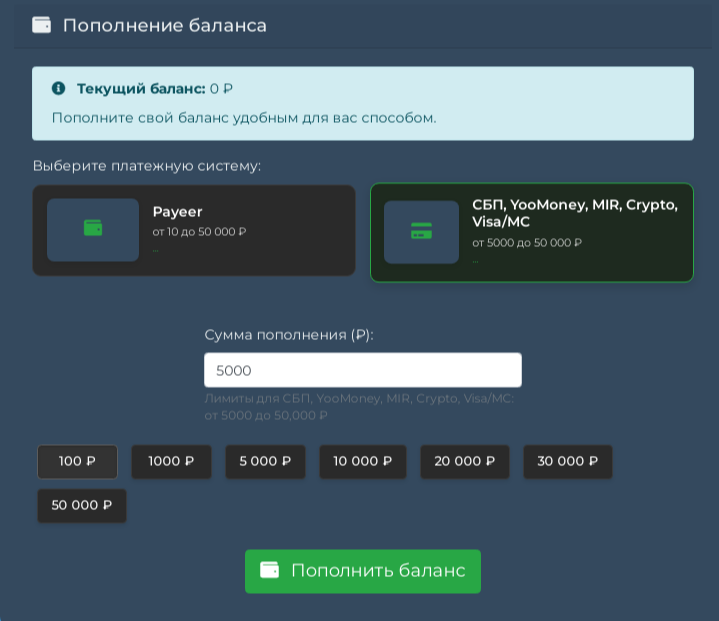
Task: Choose the 1000 ₽ preset amount
Action: (x=171, y=461)
